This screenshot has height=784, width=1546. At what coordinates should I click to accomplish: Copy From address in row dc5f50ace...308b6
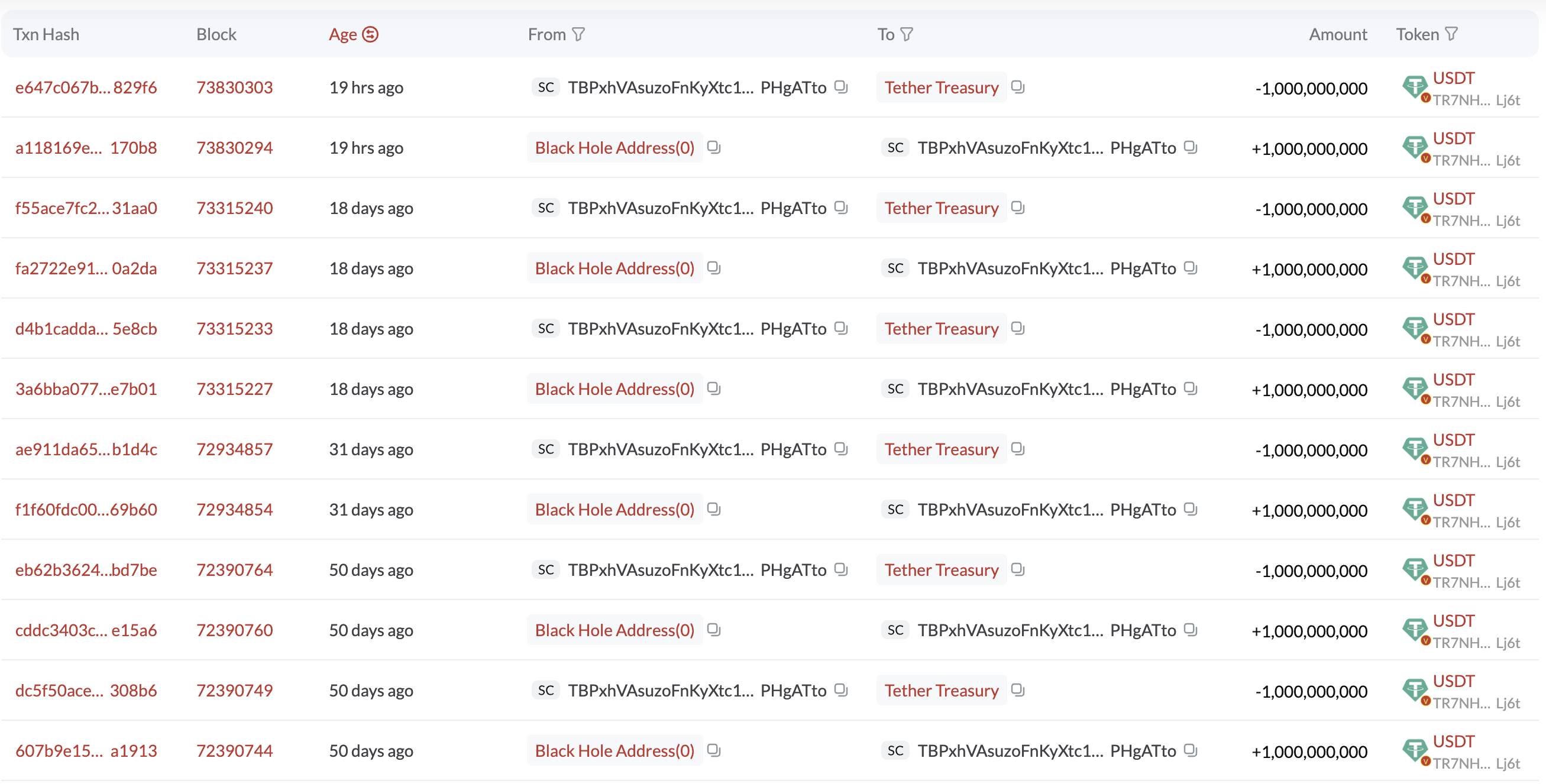[x=842, y=690]
